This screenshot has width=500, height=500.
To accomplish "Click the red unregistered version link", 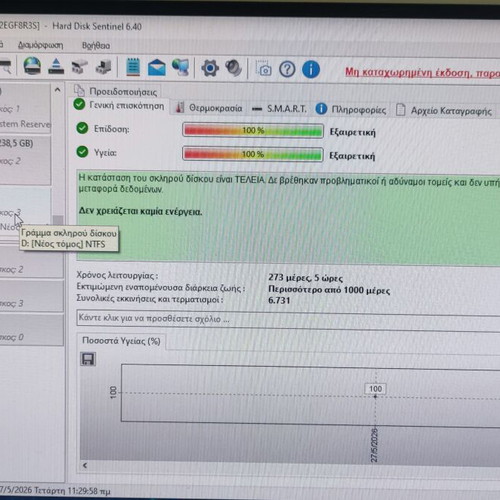I will [422, 73].
